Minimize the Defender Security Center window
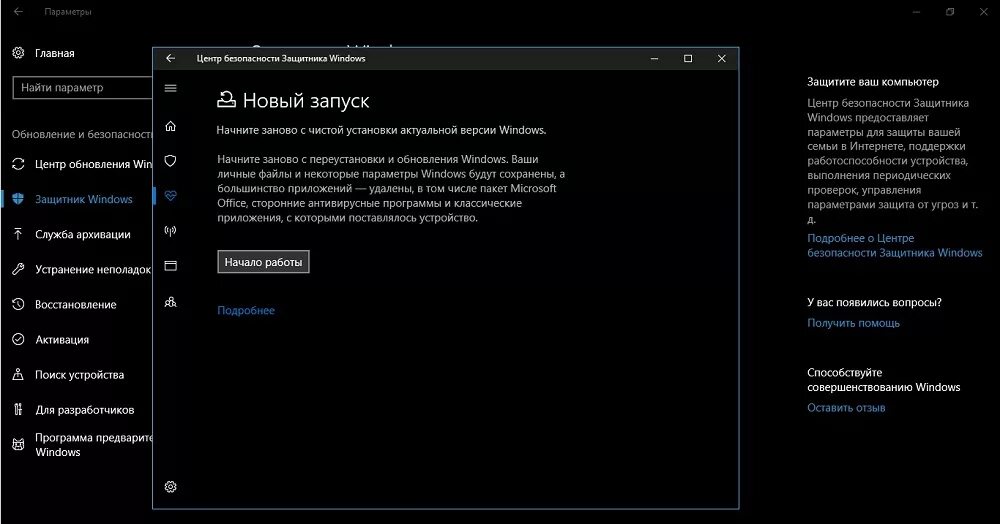 (x=654, y=58)
